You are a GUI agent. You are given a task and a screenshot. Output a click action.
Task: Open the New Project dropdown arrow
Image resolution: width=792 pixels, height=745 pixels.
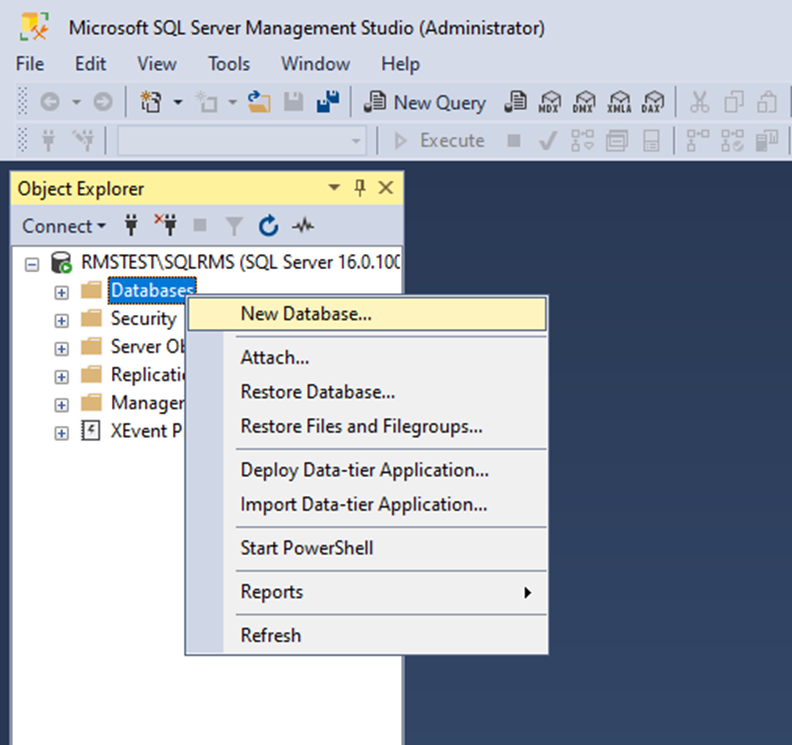(x=178, y=102)
